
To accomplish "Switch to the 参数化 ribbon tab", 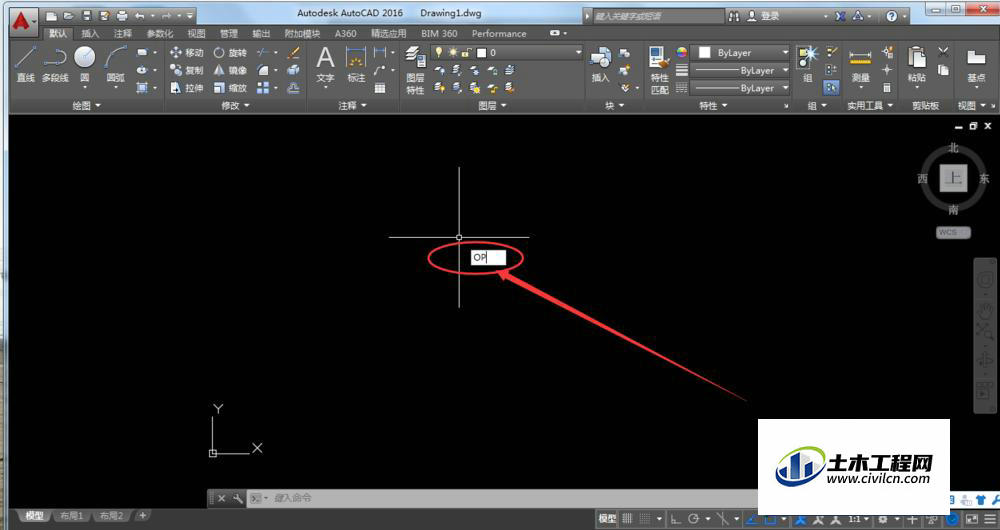I will click(x=160, y=34).
